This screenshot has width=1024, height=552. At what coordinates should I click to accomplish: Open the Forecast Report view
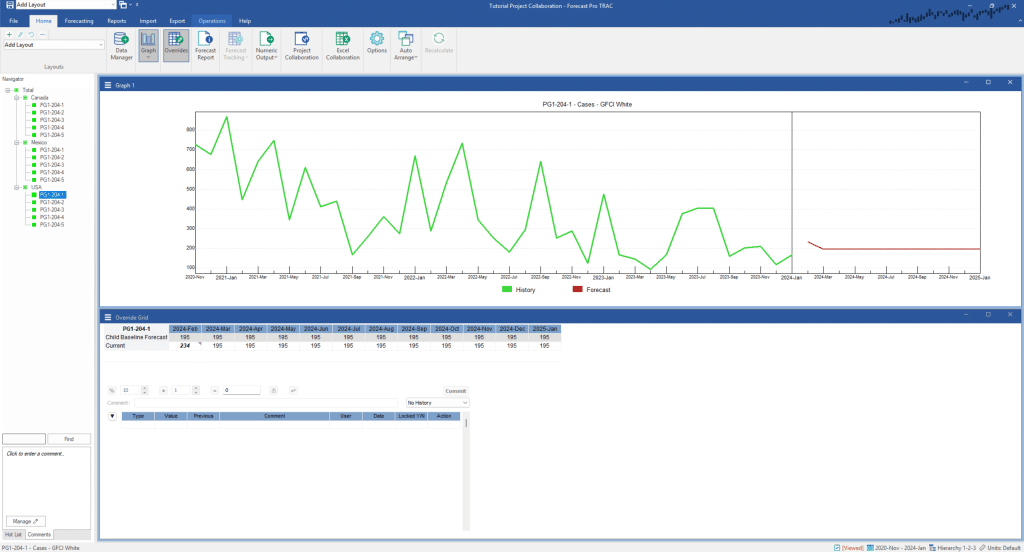coord(205,44)
